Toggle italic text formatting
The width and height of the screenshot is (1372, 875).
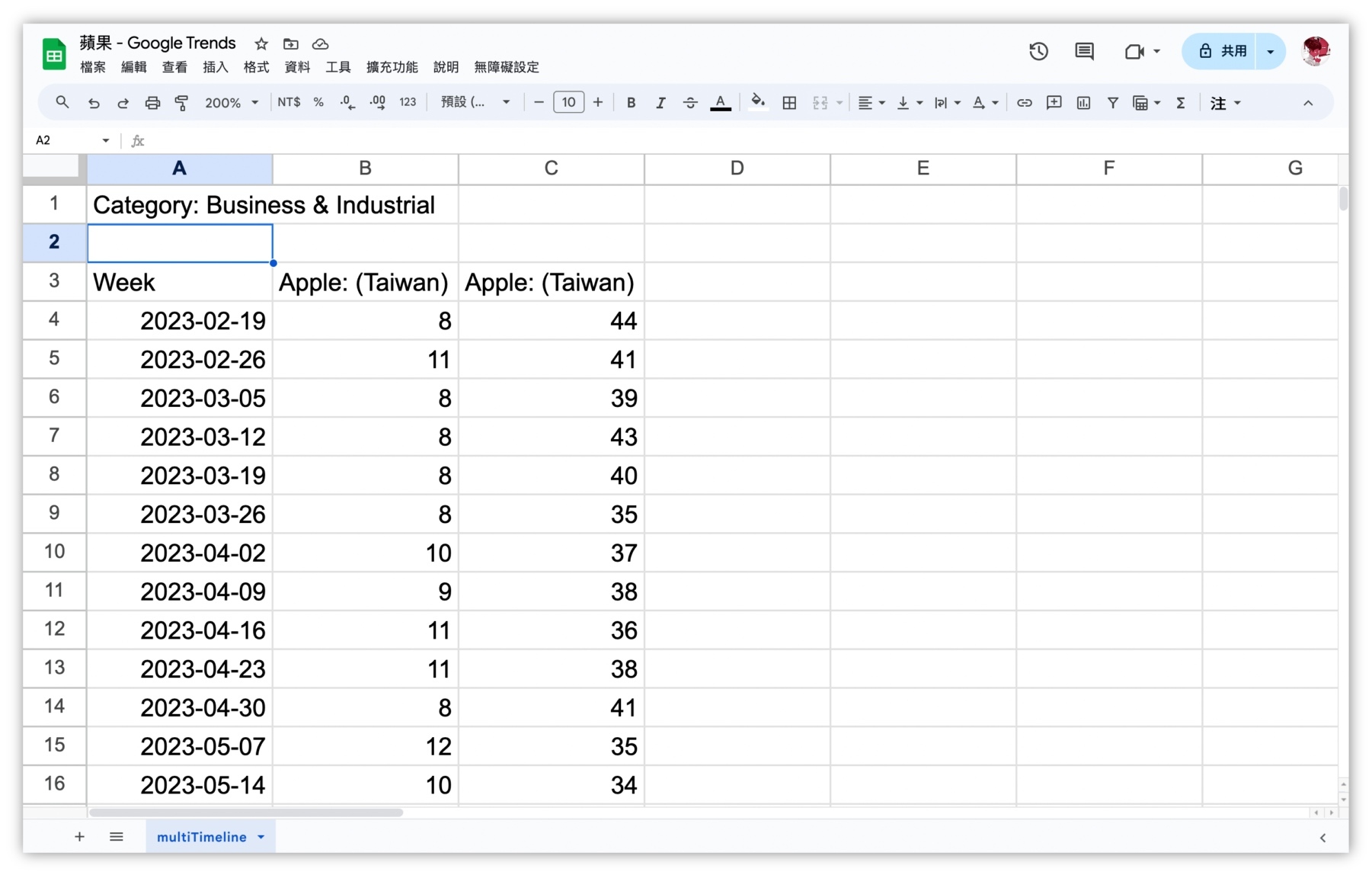660,103
